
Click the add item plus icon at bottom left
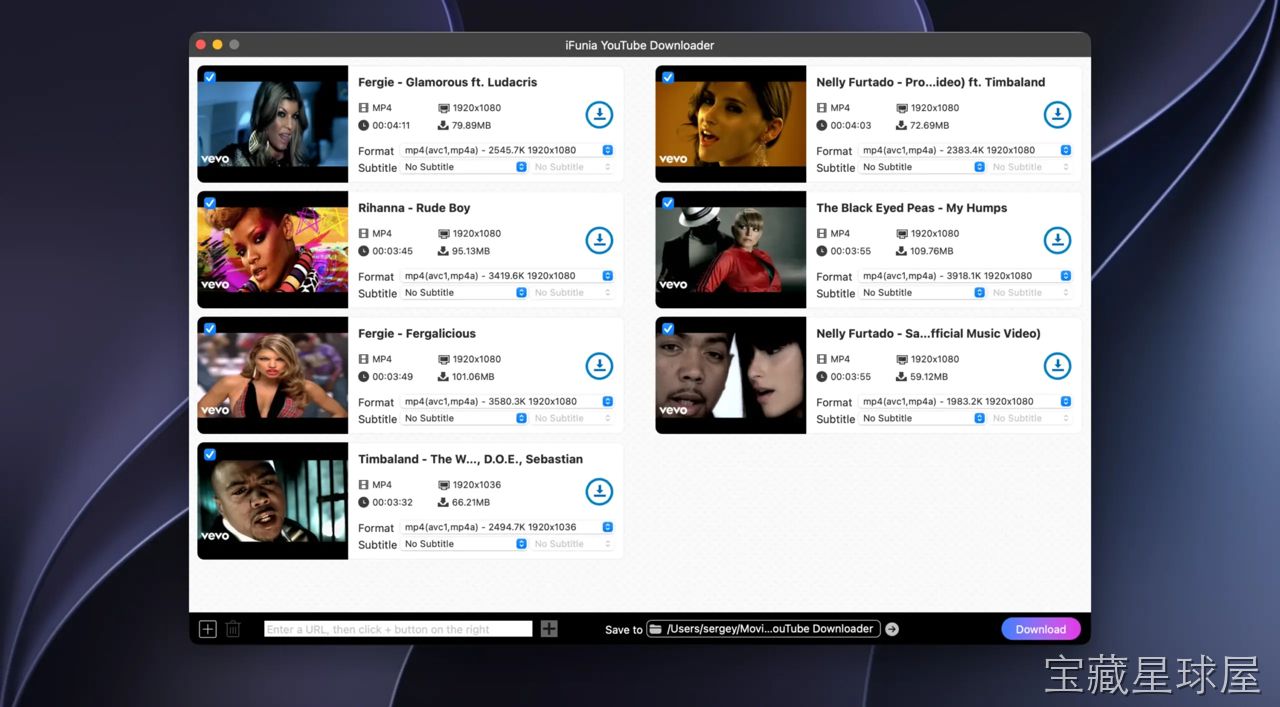pos(207,629)
